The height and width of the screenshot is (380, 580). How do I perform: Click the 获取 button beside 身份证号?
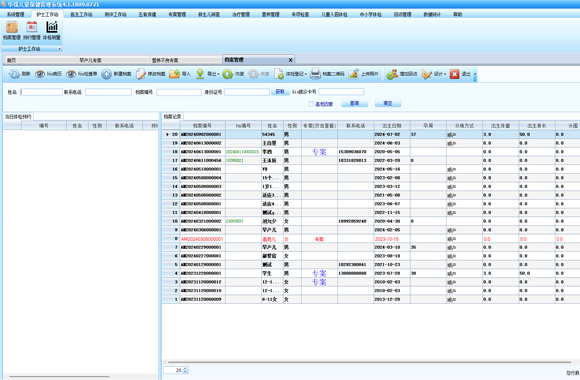tap(280, 92)
